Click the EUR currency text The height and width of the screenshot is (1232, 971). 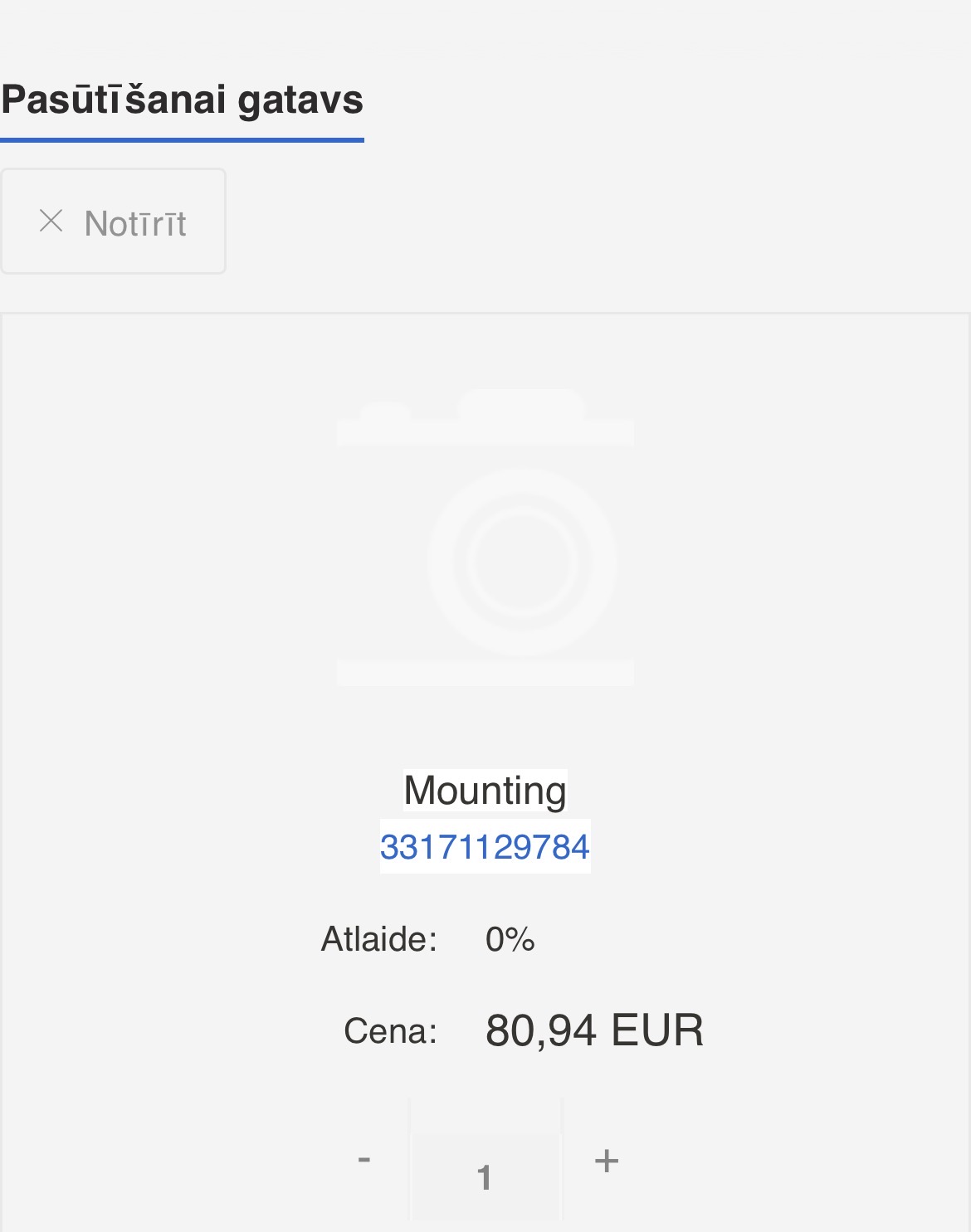[x=657, y=1030]
